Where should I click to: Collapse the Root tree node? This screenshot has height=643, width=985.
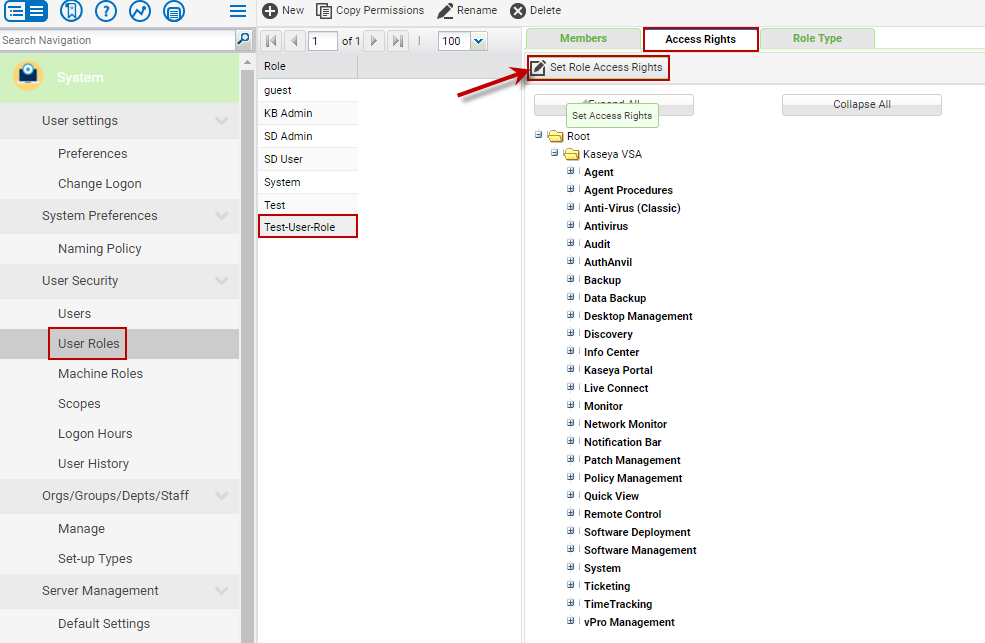(x=538, y=134)
